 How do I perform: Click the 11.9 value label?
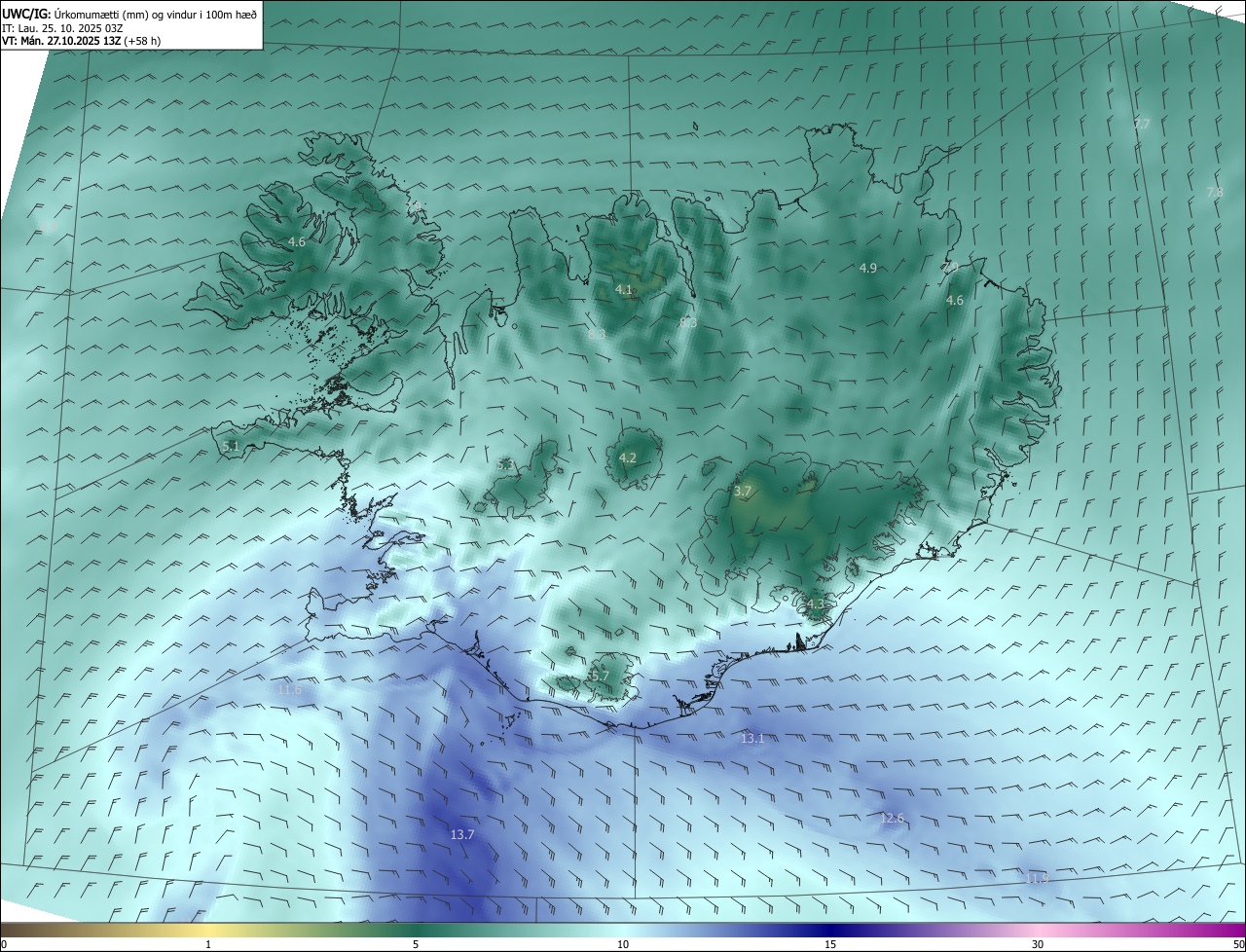point(1038,878)
